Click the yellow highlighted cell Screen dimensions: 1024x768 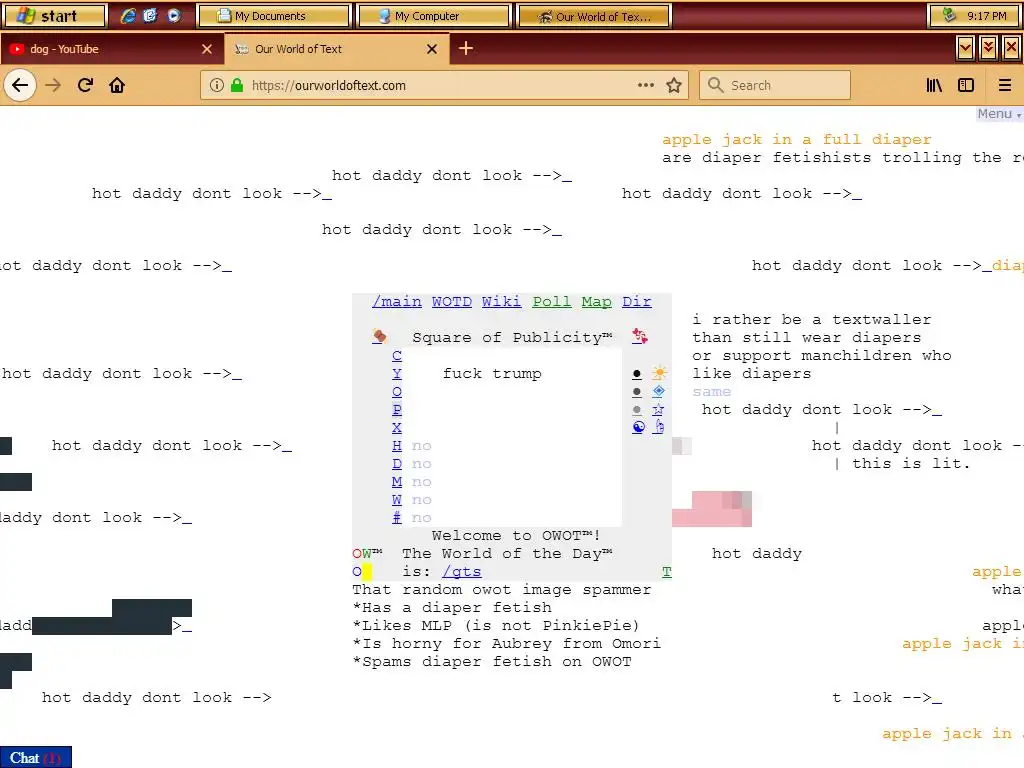[367, 572]
